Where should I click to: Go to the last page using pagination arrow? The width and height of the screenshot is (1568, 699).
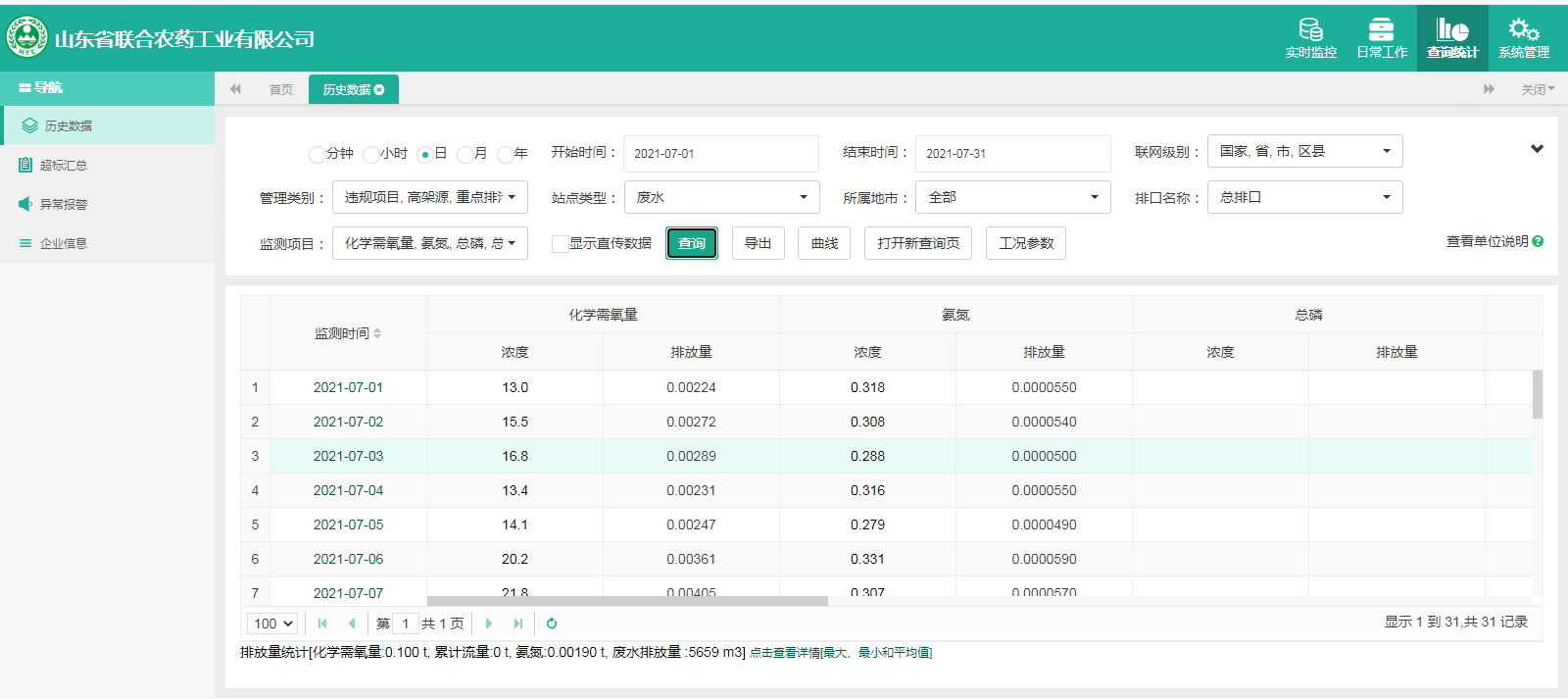tap(518, 624)
